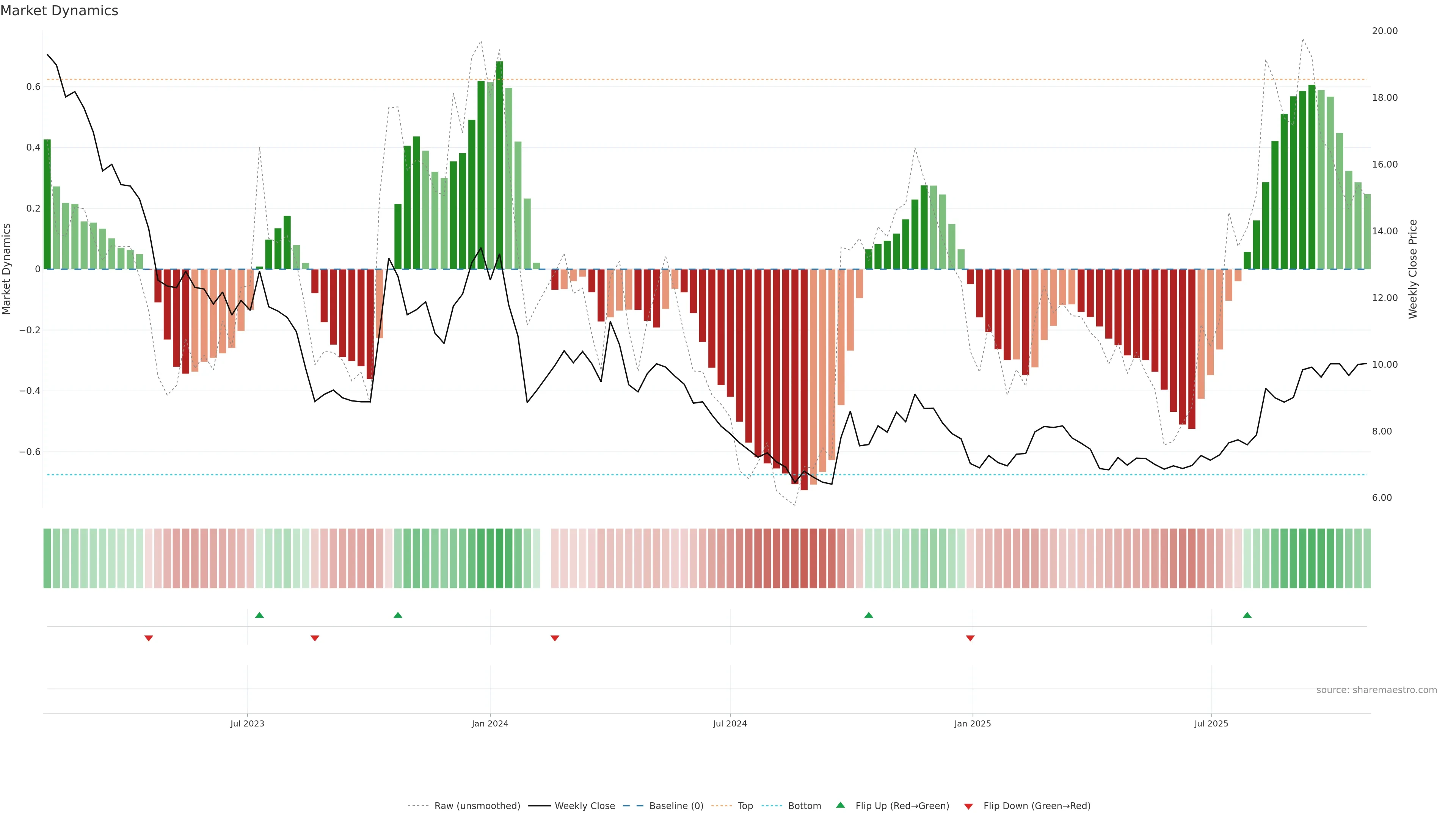Screen dimensions: 1456x819
Task: Click the red Flip Down triangle icon in the legend
Action: pos(968,806)
